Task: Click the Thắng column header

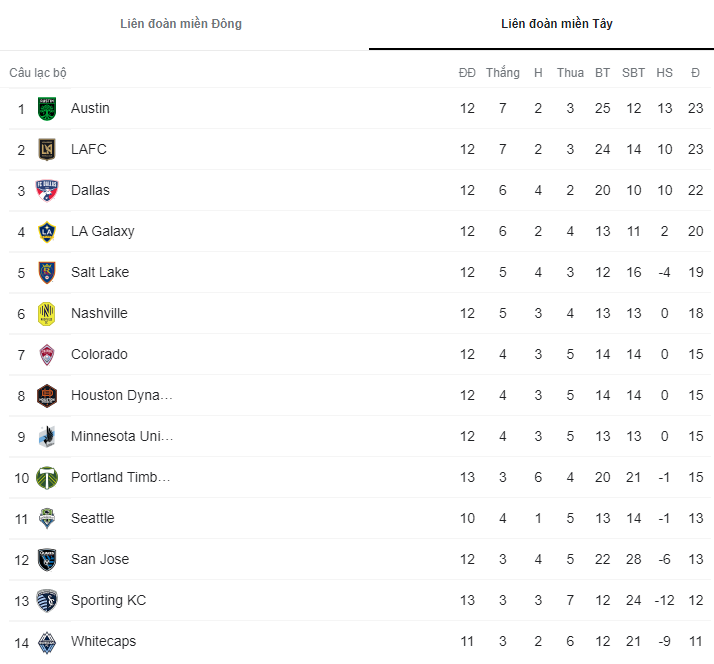Action: pyautogui.click(x=503, y=73)
